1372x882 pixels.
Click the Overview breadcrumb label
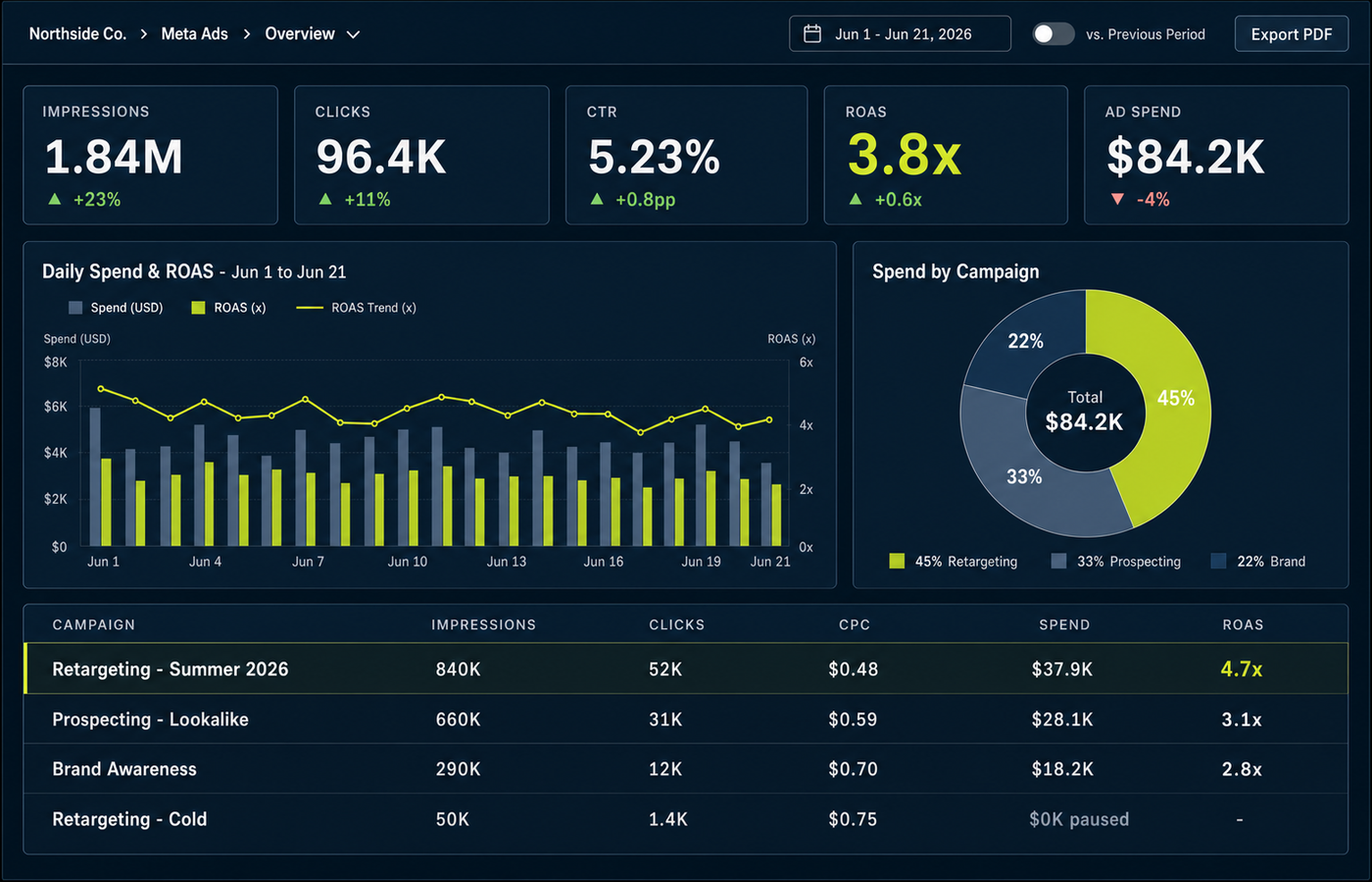[x=300, y=34]
